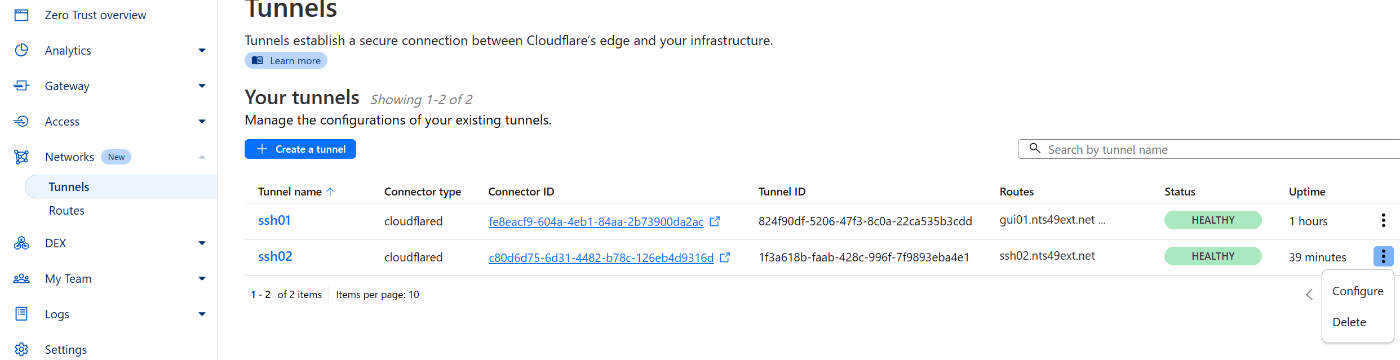
Task: Click the Gateway sidebar icon
Action: 21,86
